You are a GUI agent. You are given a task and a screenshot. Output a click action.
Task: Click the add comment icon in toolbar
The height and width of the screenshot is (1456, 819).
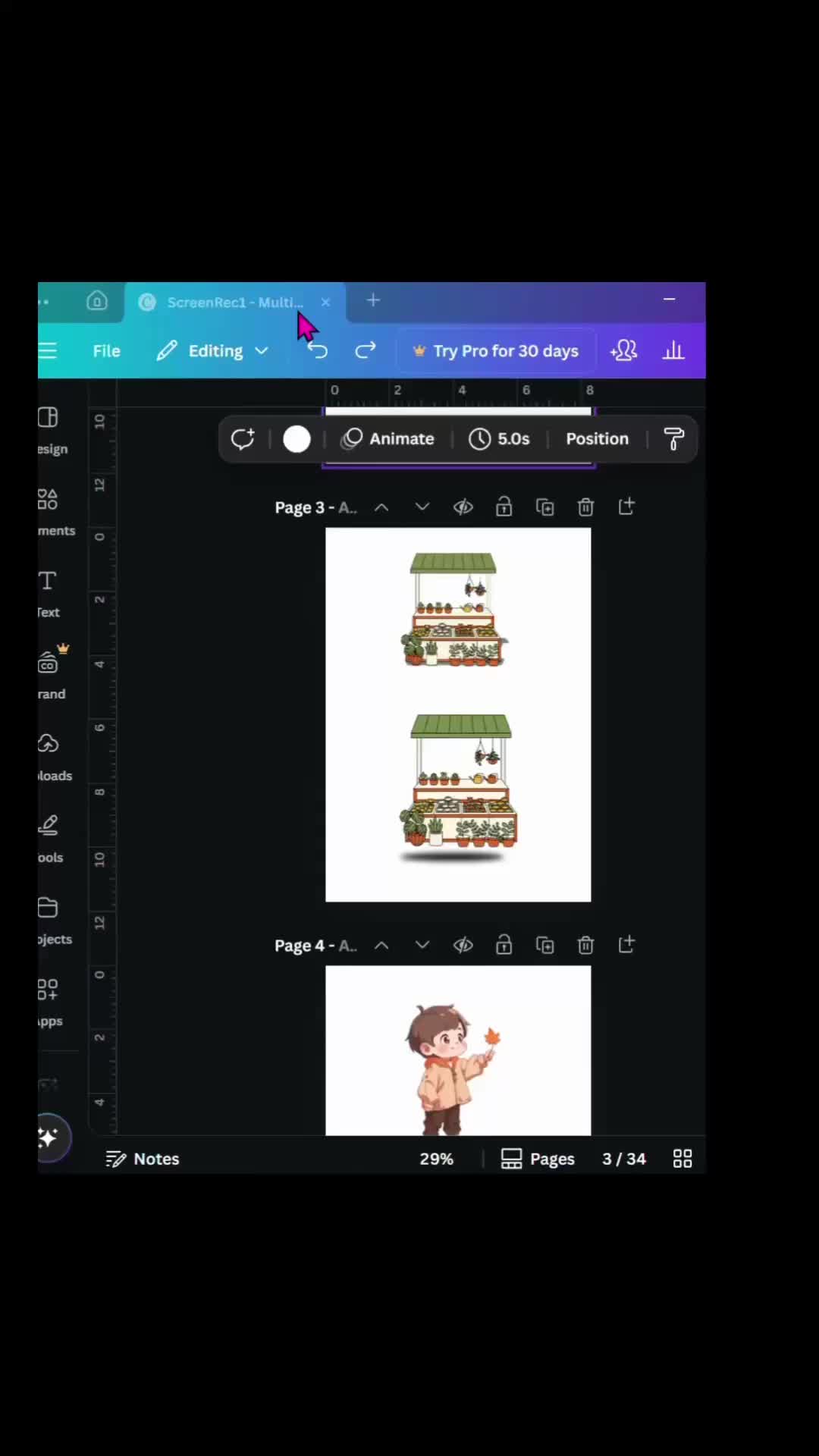[x=243, y=438]
